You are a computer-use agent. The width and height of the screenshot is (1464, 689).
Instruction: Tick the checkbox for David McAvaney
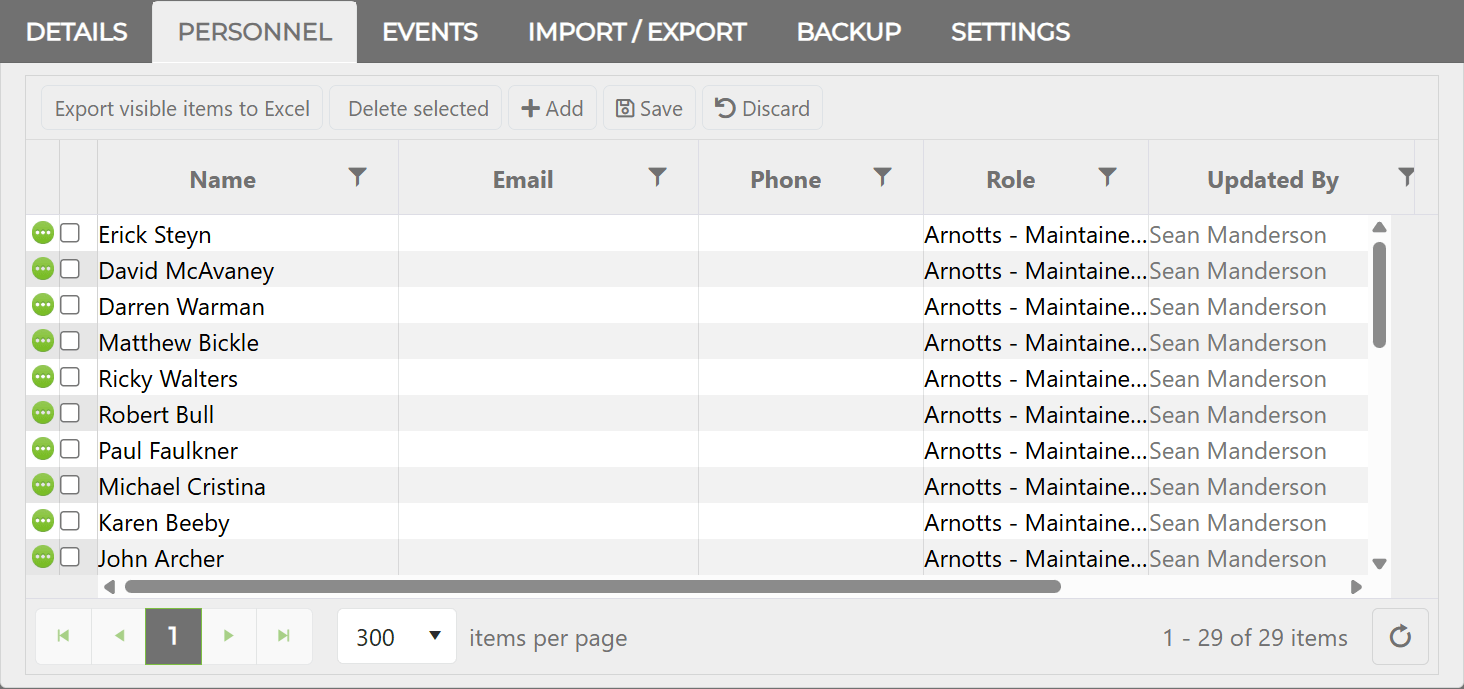click(70, 269)
